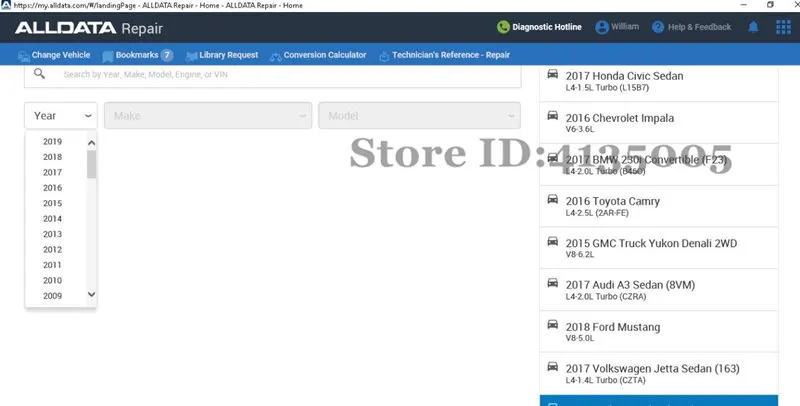Viewport: 800px width, 406px height.
Task: Click the Make dropdown
Action: (x=208, y=116)
